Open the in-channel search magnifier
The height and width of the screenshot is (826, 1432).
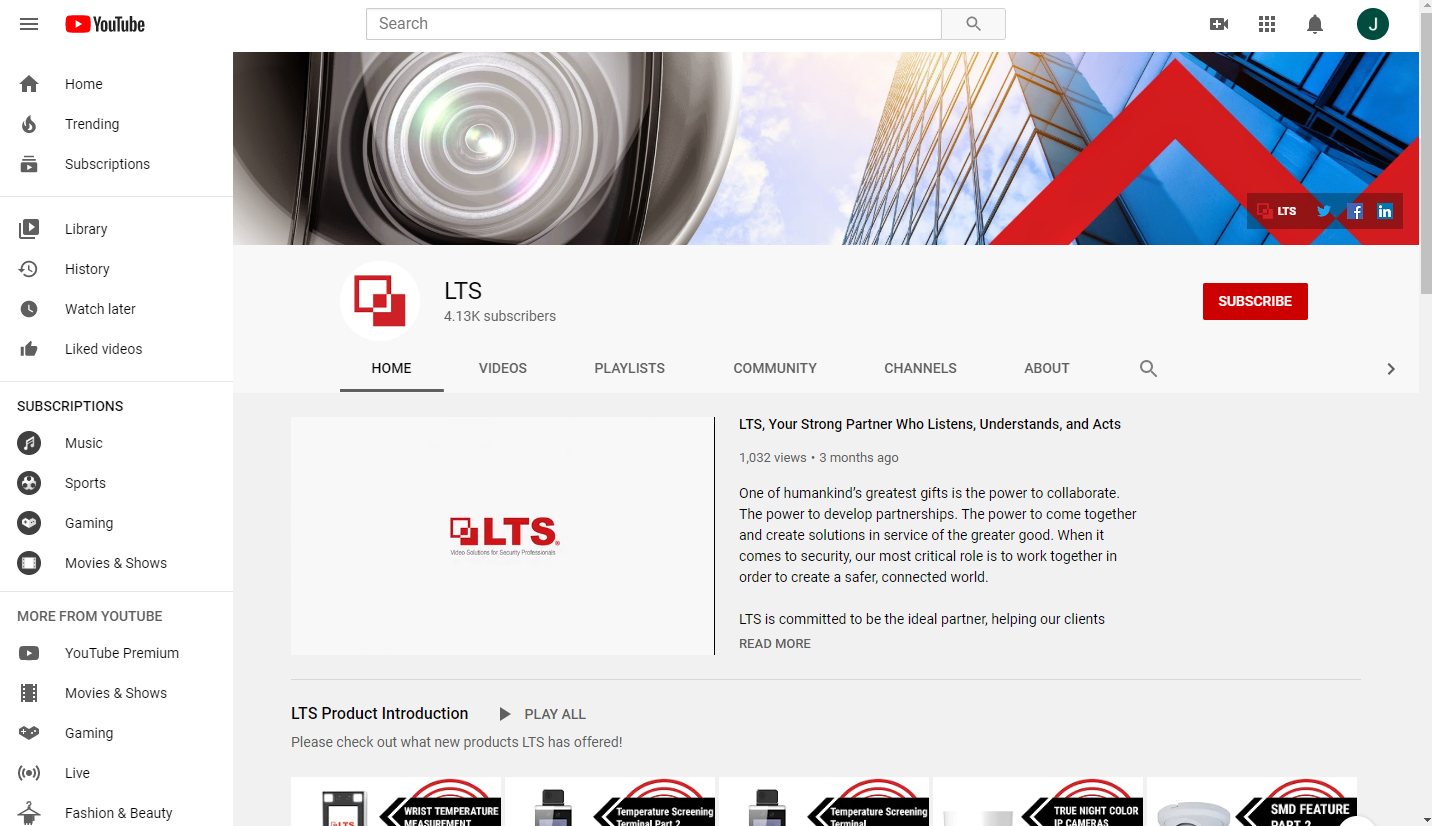tap(1148, 368)
